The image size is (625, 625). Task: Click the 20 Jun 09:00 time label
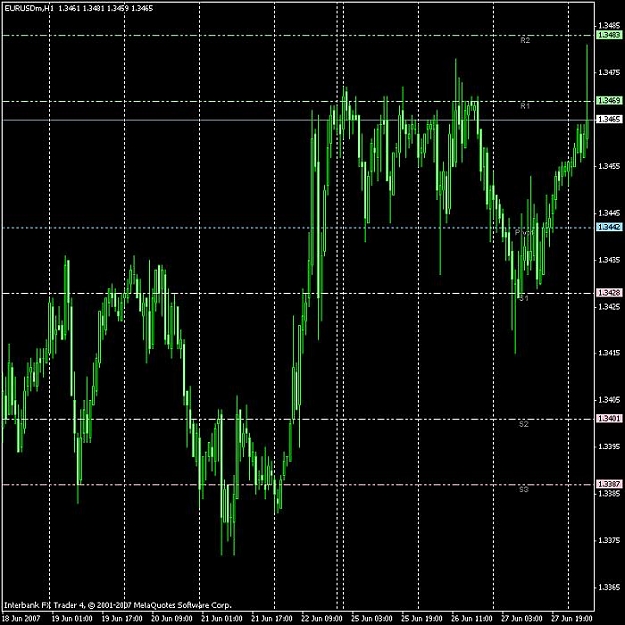(x=172, y=619)
